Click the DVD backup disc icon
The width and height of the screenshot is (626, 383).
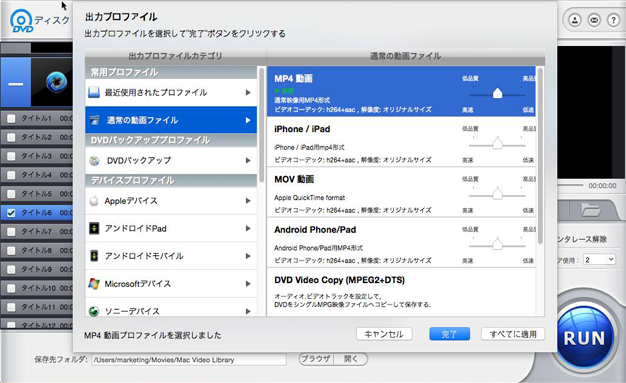click(x=95, y=161)
